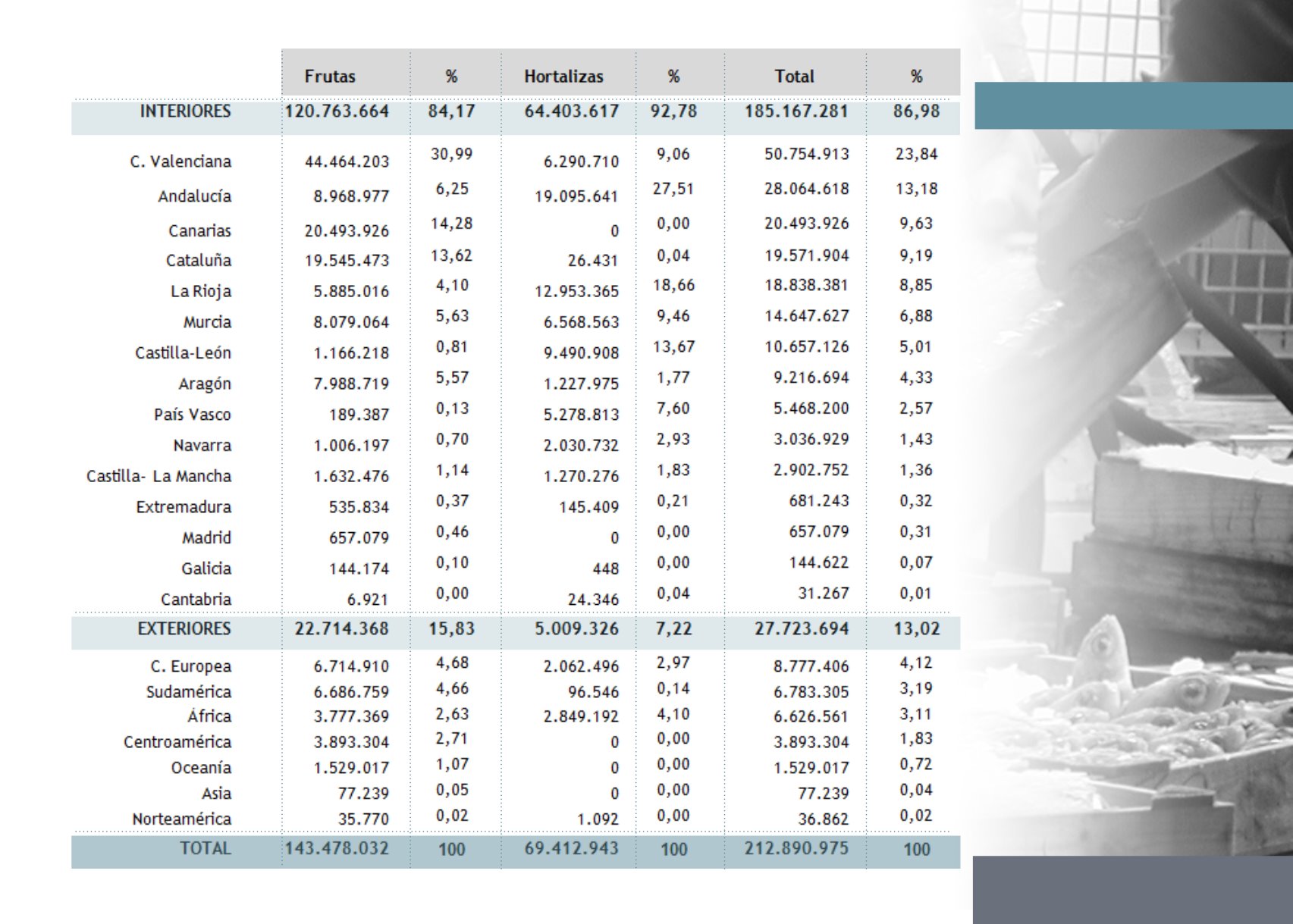Click the Hortalizas column header

pyautogui.click(x=563, y=77)
